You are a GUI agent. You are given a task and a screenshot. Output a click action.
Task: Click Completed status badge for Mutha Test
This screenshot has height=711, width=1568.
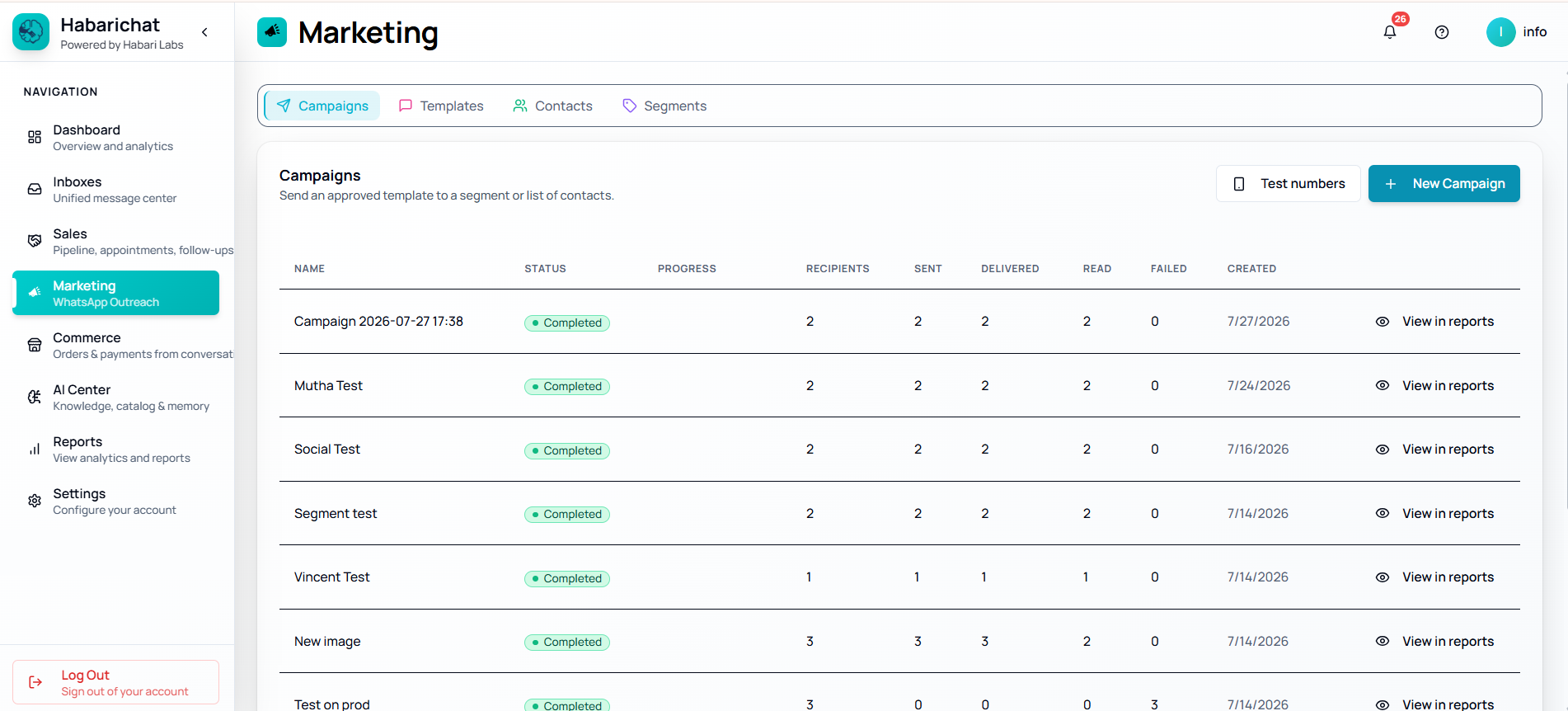point(567,386)
